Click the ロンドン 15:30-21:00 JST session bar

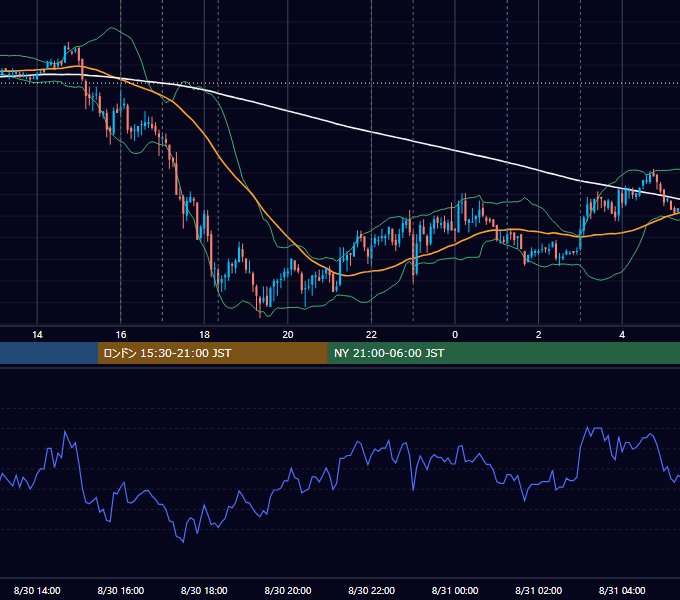click(212, 353)
